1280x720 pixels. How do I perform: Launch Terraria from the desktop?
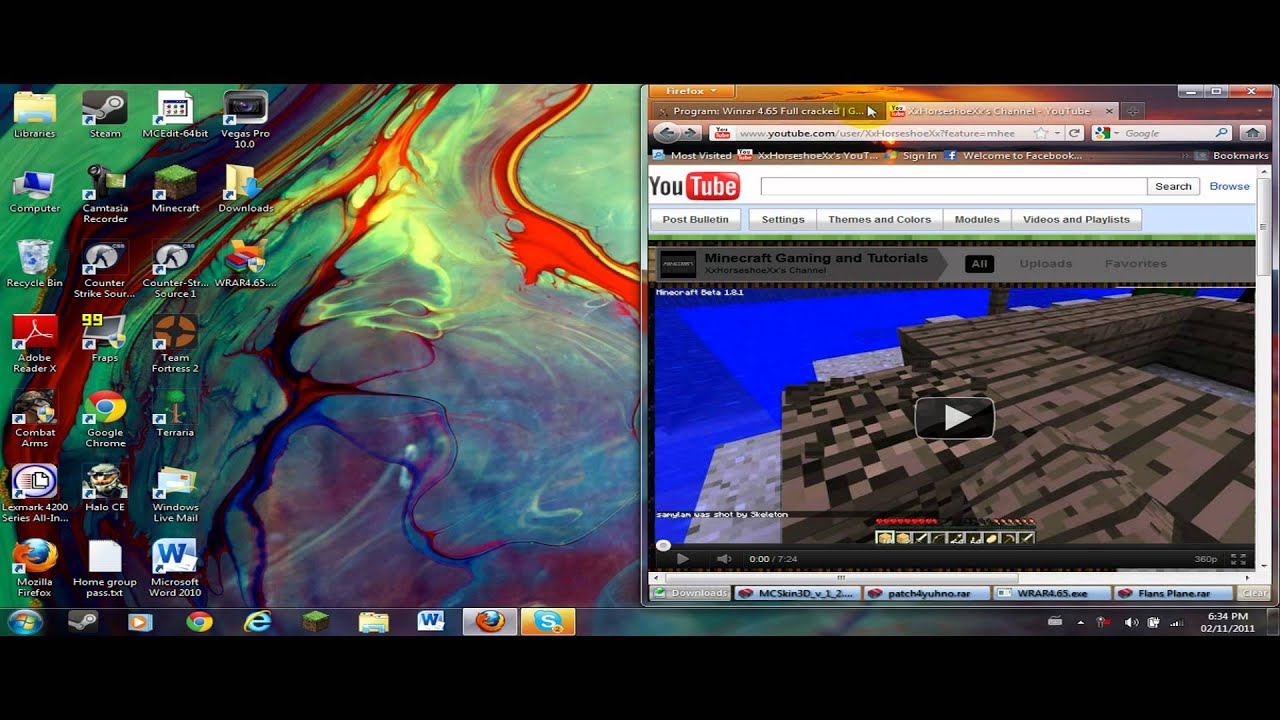[x=175, y=413]
